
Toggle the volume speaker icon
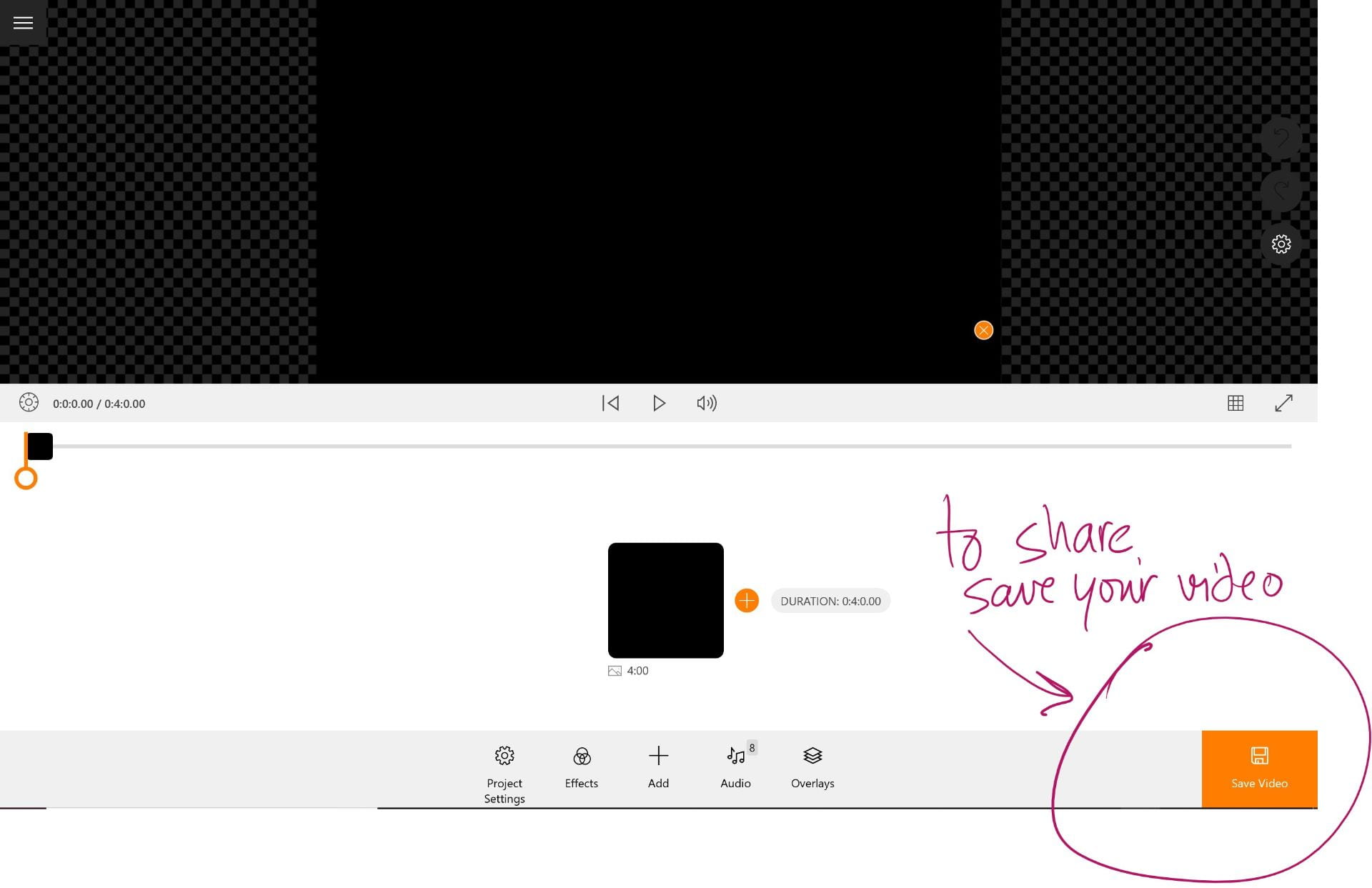point(706,403)
